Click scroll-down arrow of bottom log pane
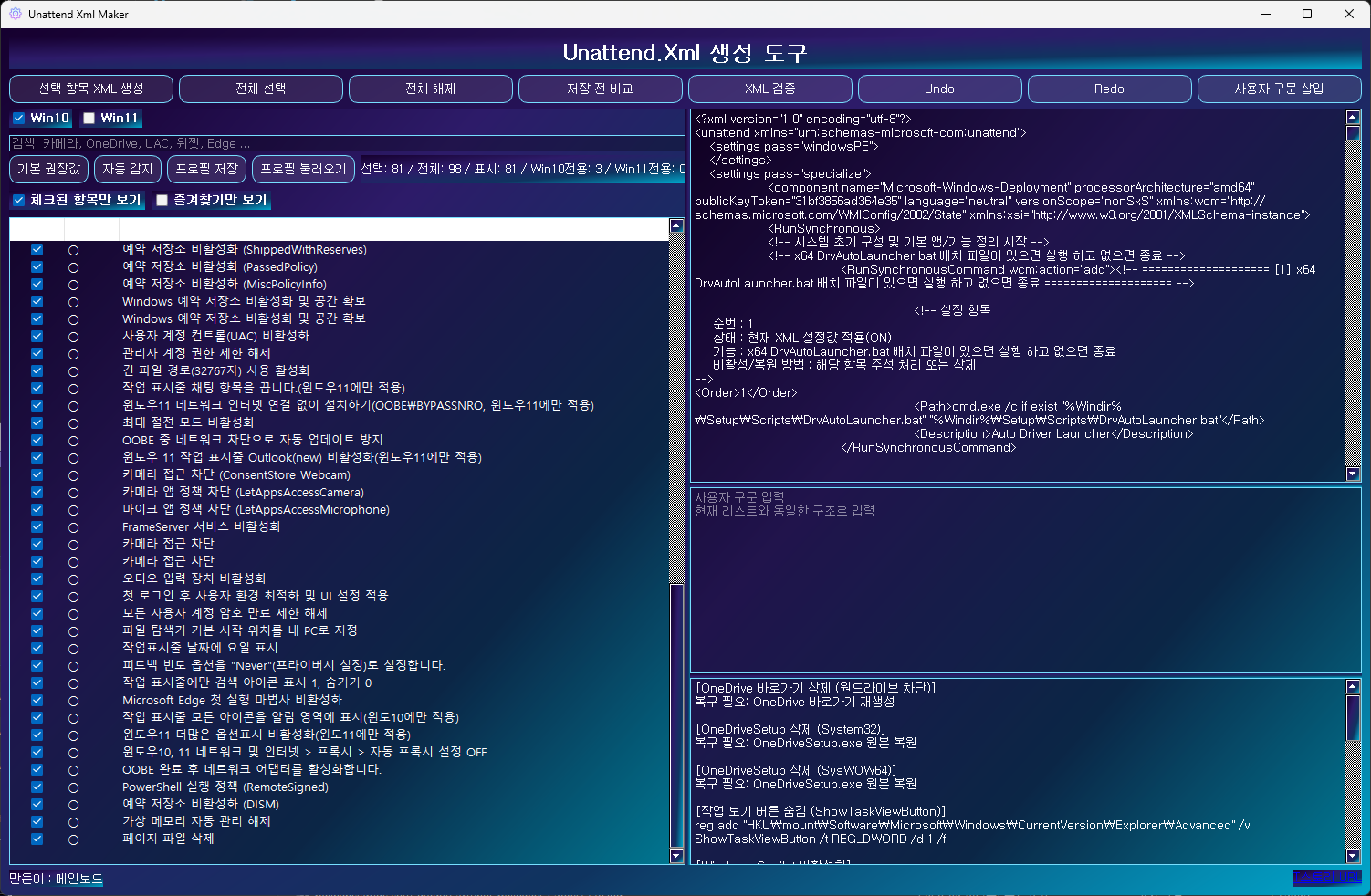 click(x=1354, y=856)
